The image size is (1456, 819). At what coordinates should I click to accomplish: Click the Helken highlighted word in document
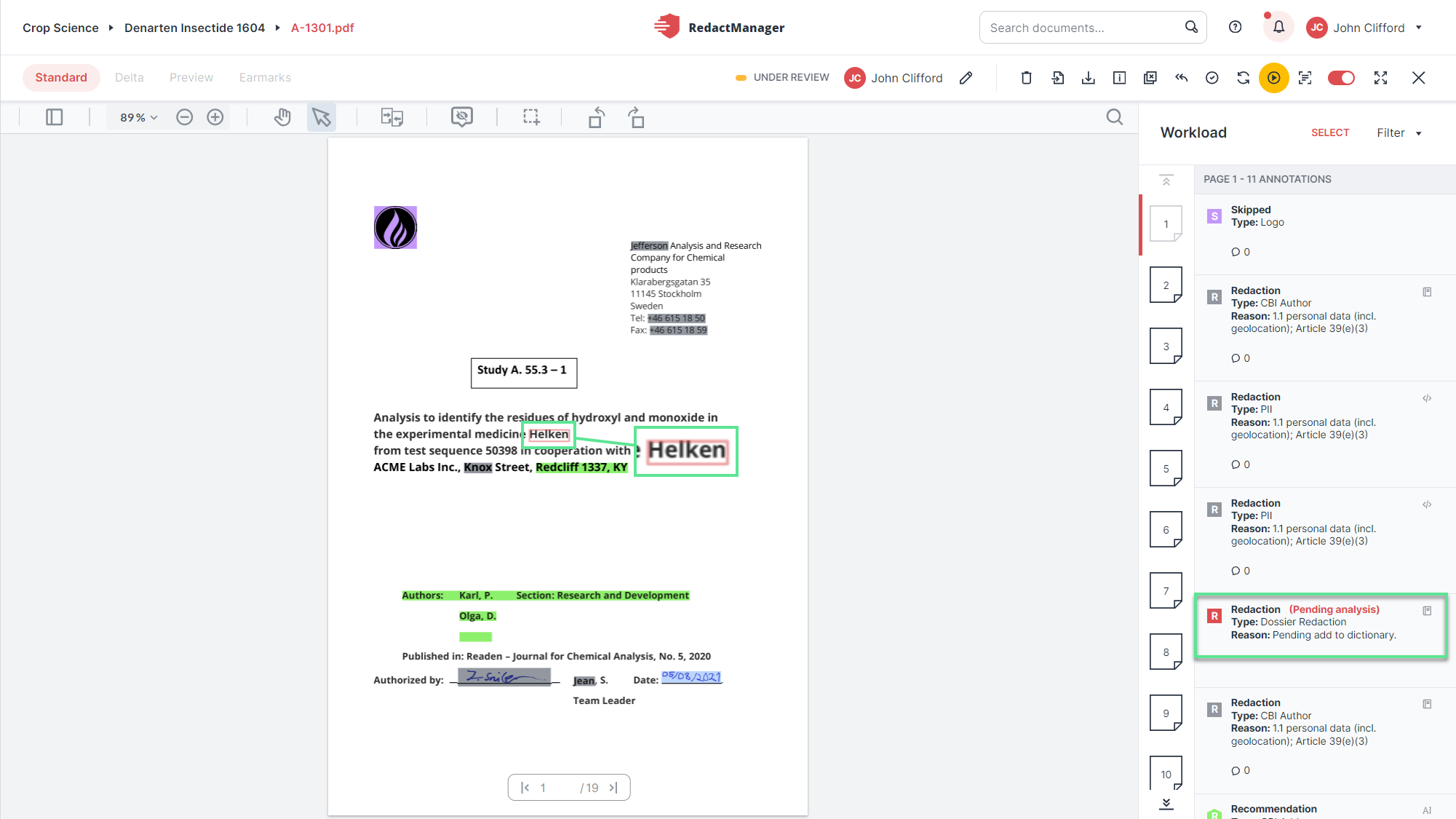click(549, 435)
